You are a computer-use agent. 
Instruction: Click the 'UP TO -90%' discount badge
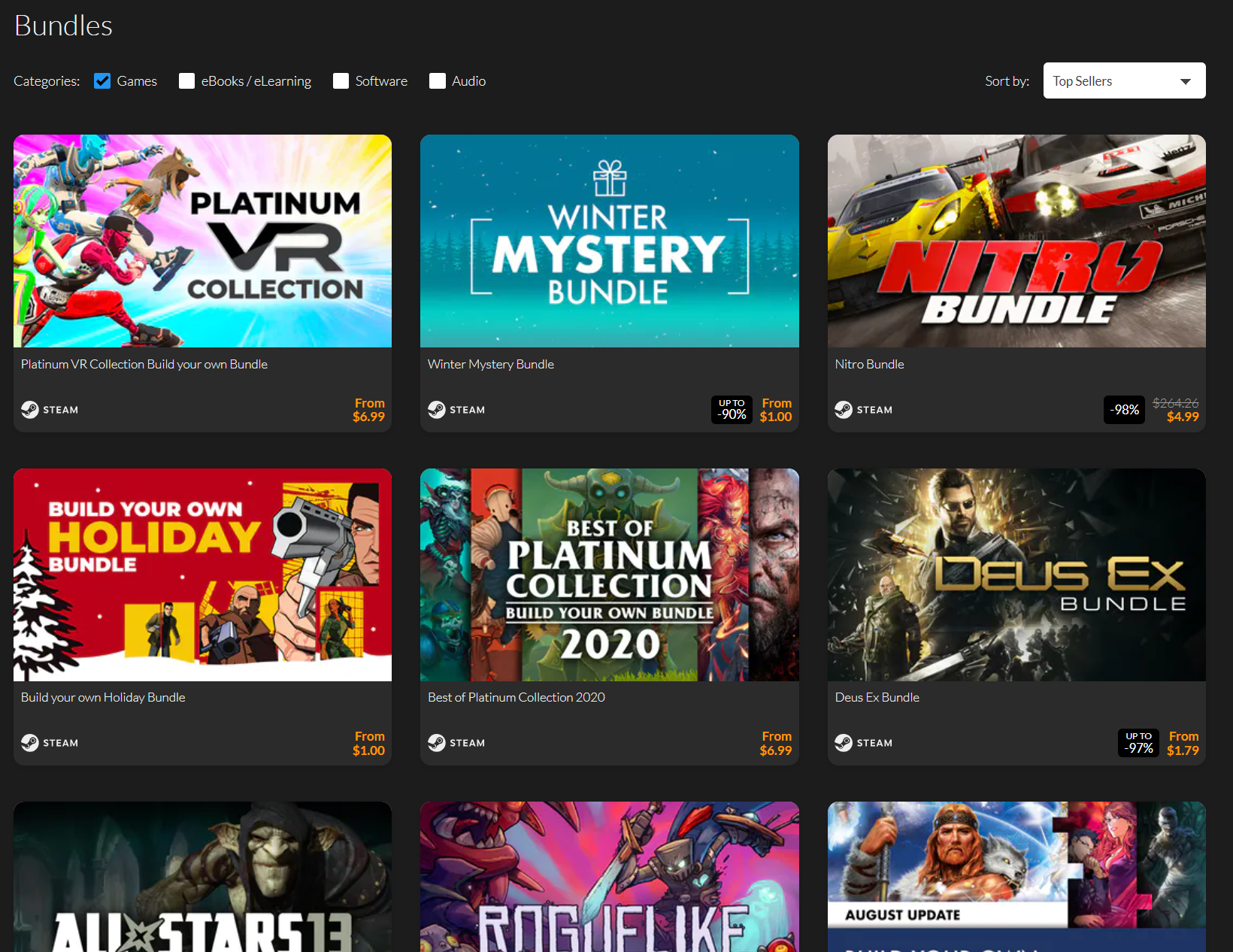coord(732,410)
